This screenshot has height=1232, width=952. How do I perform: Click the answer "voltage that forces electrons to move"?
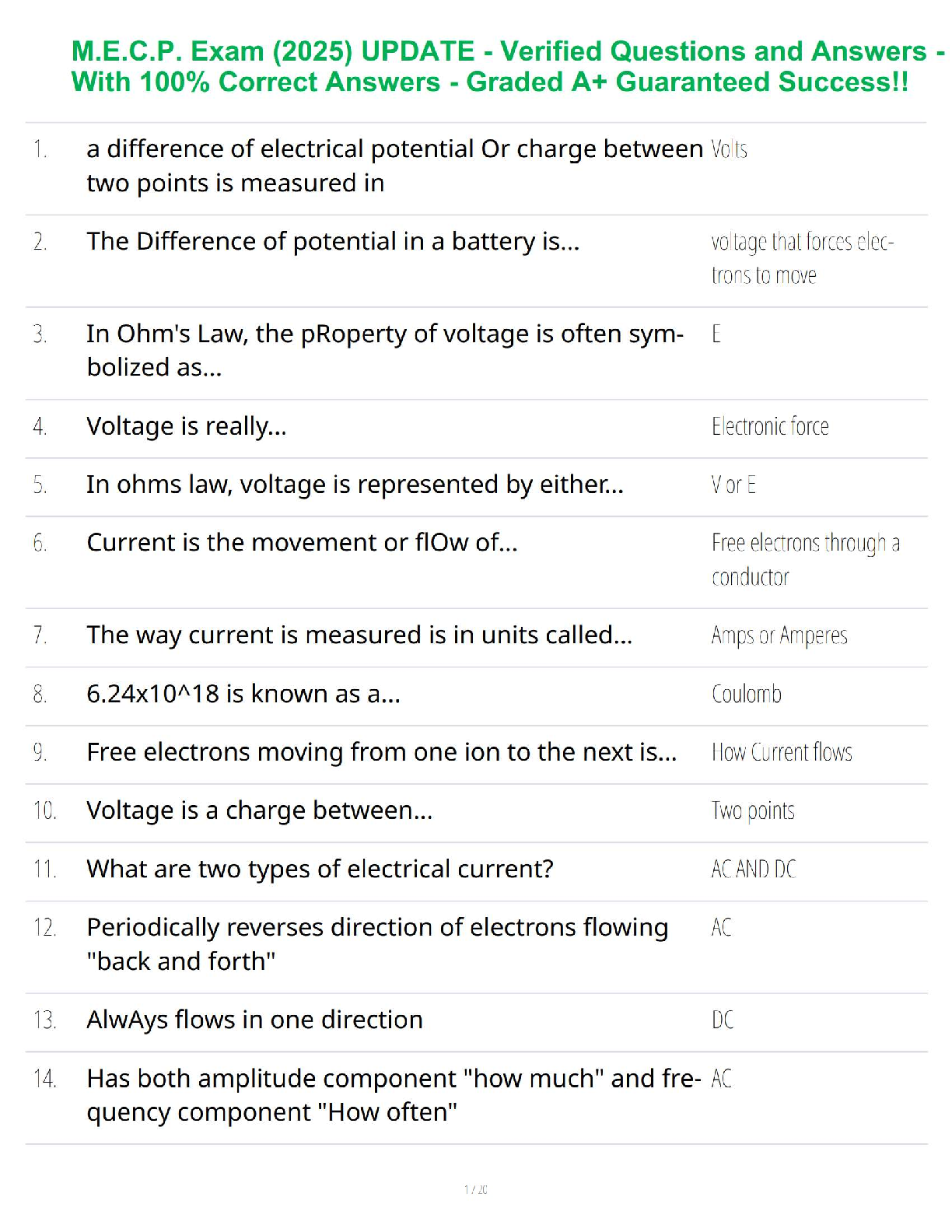point(802,258)
